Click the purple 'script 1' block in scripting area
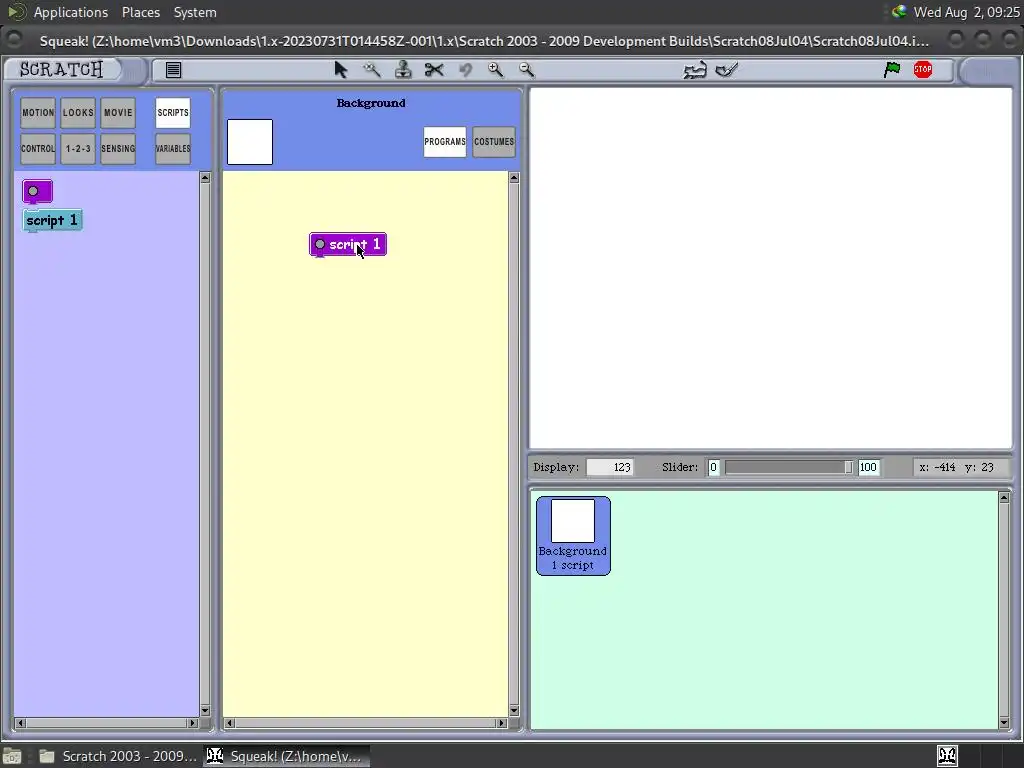Screen dimensions: 1024x768 click(x=348, y=245)
